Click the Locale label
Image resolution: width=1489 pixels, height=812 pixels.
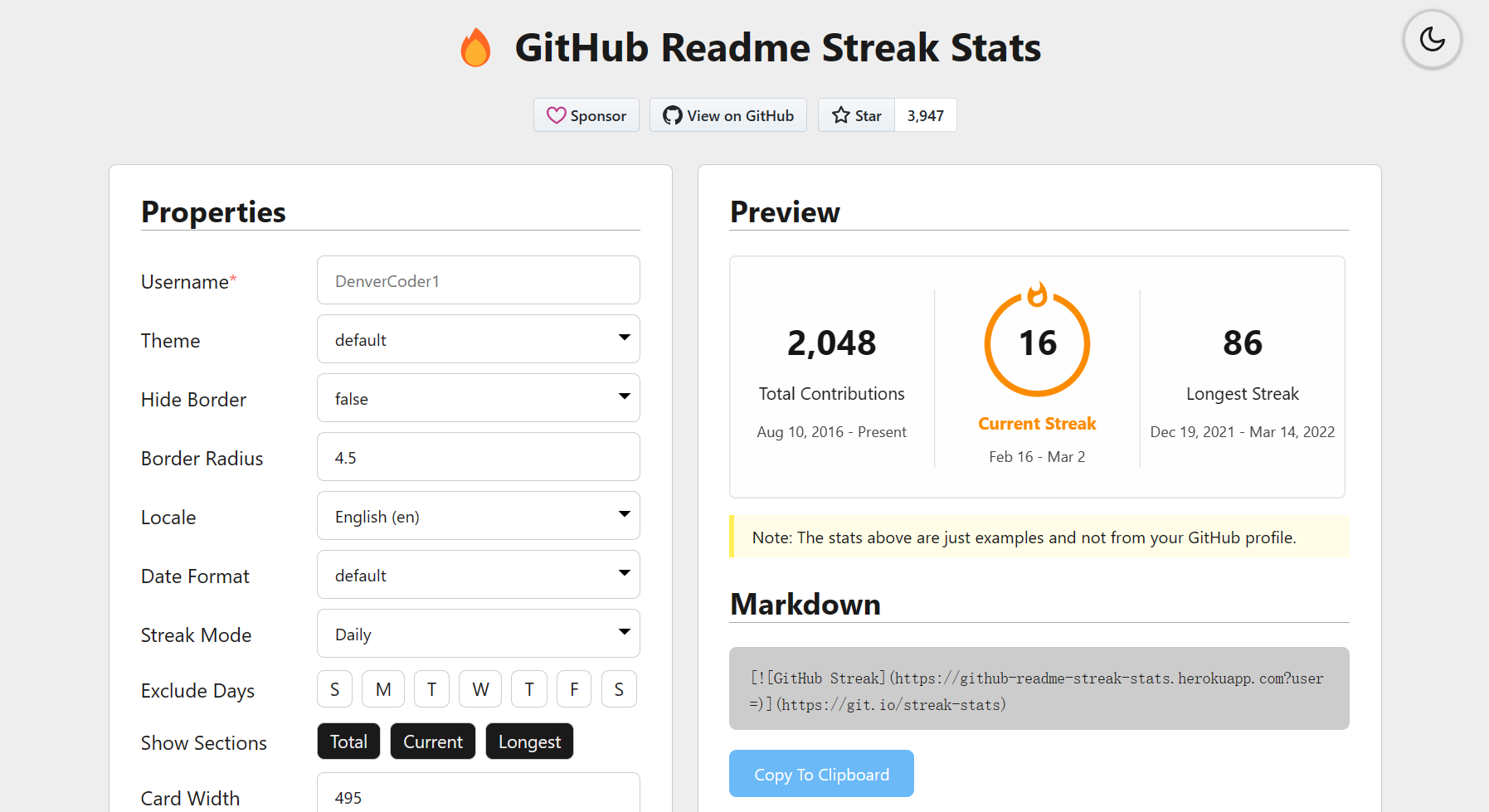pos(168,518)
